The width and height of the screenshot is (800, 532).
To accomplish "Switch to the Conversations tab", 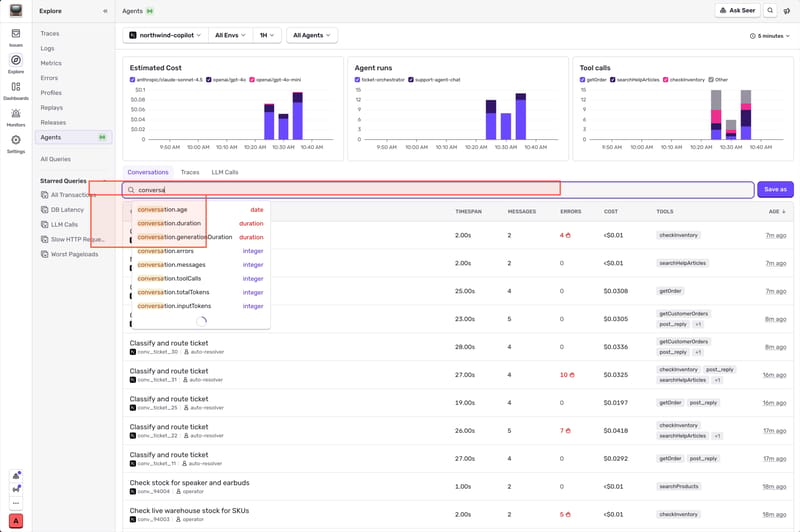I will pos(148,172).
